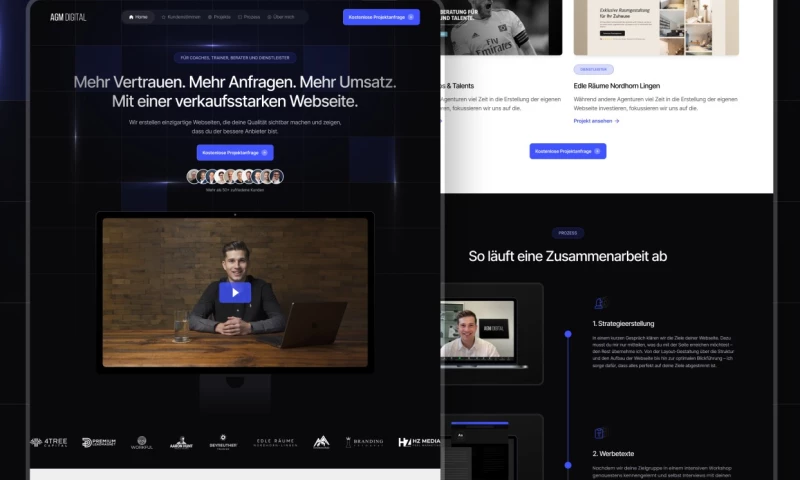Select the Prozess navigation link
The image size is (800, 480).
(250, 17)
